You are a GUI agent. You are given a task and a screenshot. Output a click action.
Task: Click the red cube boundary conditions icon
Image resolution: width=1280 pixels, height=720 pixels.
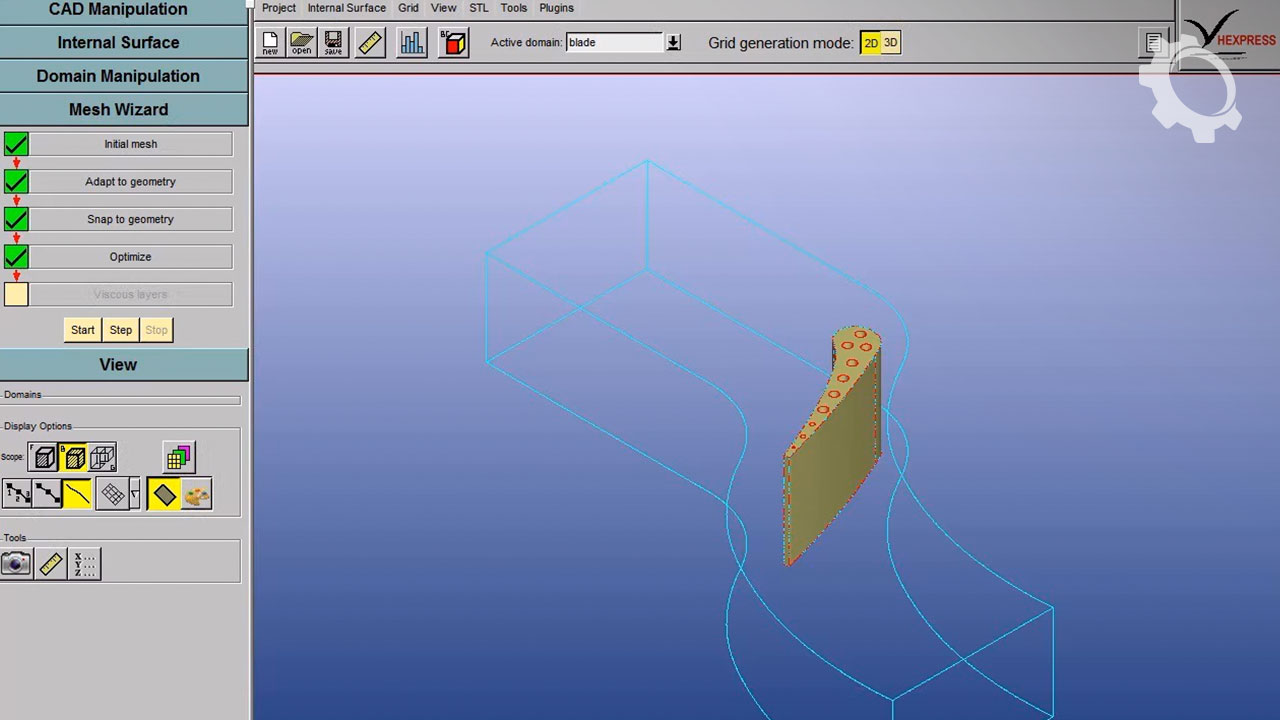click(x=454, y=43)
